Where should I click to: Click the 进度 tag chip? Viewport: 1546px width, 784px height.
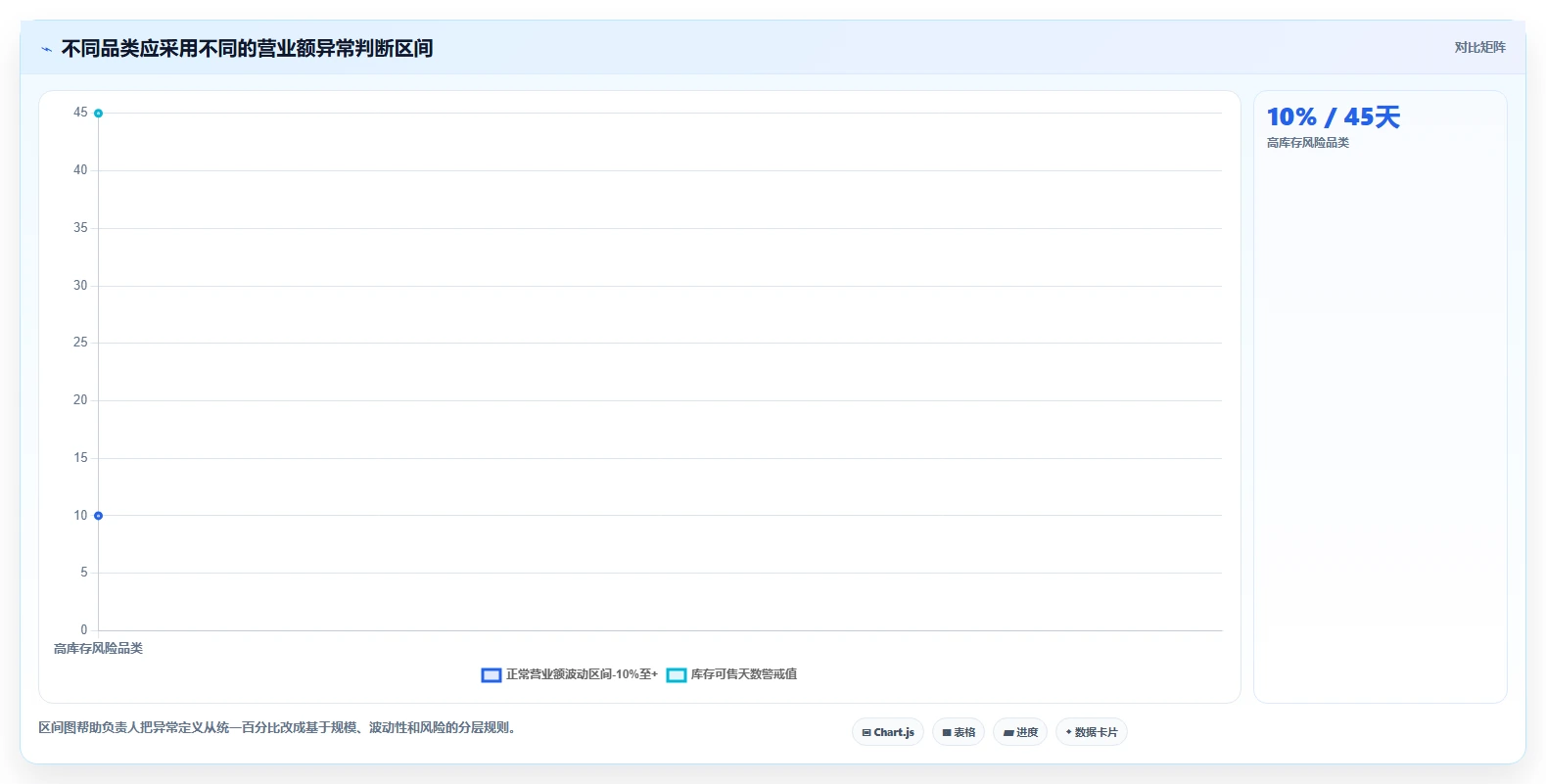click(1020, 732)
